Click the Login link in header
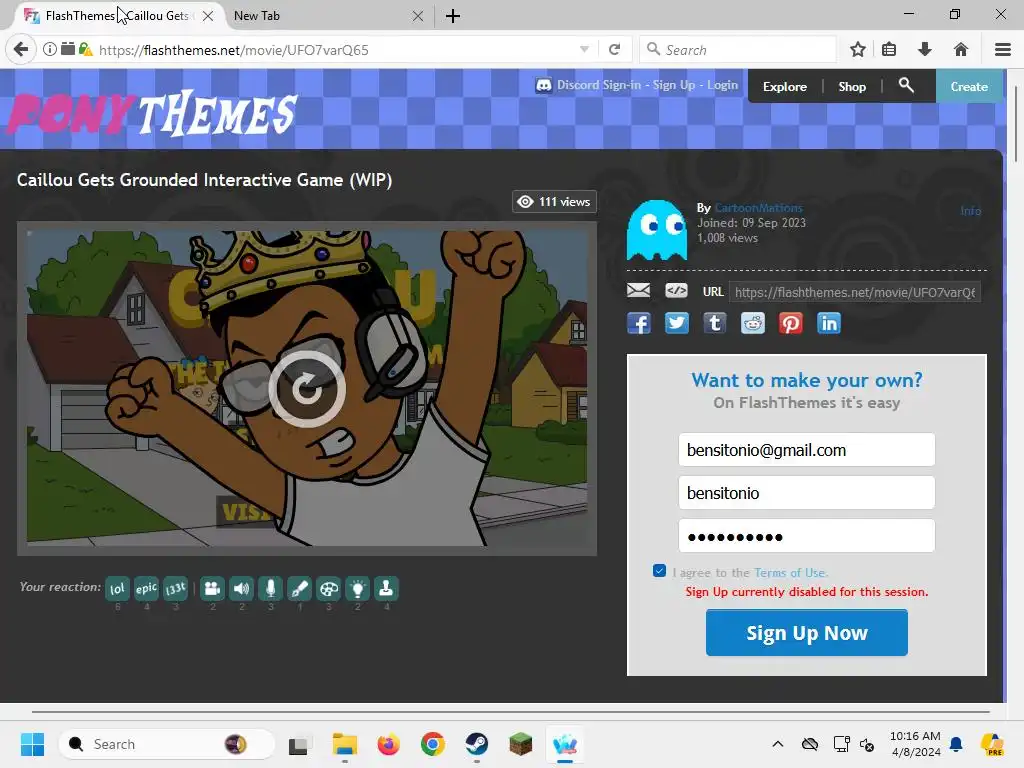1024x768 pixels. (x=722, y=85)
